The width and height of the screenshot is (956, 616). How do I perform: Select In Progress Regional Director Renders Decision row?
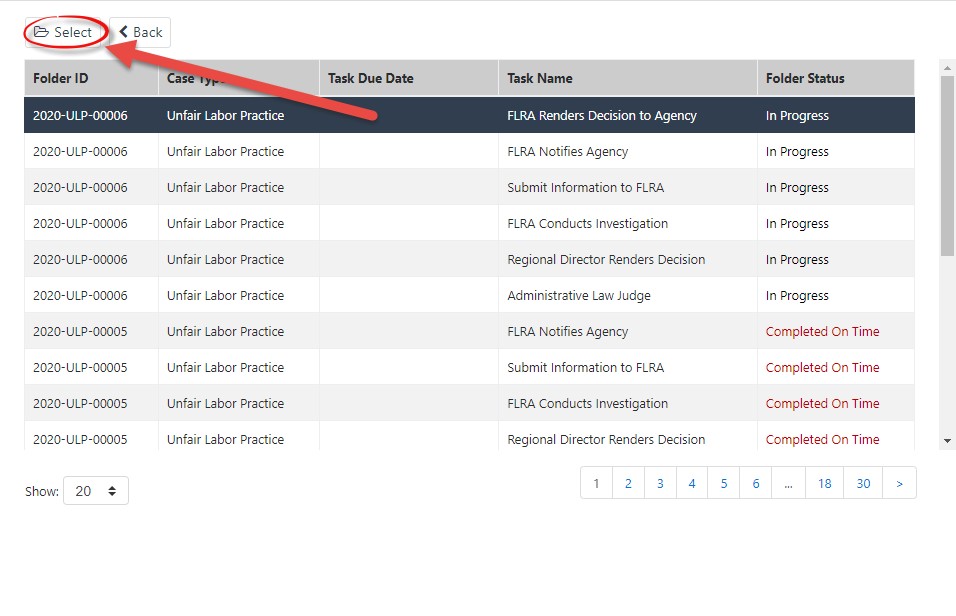tap(469, 259)
